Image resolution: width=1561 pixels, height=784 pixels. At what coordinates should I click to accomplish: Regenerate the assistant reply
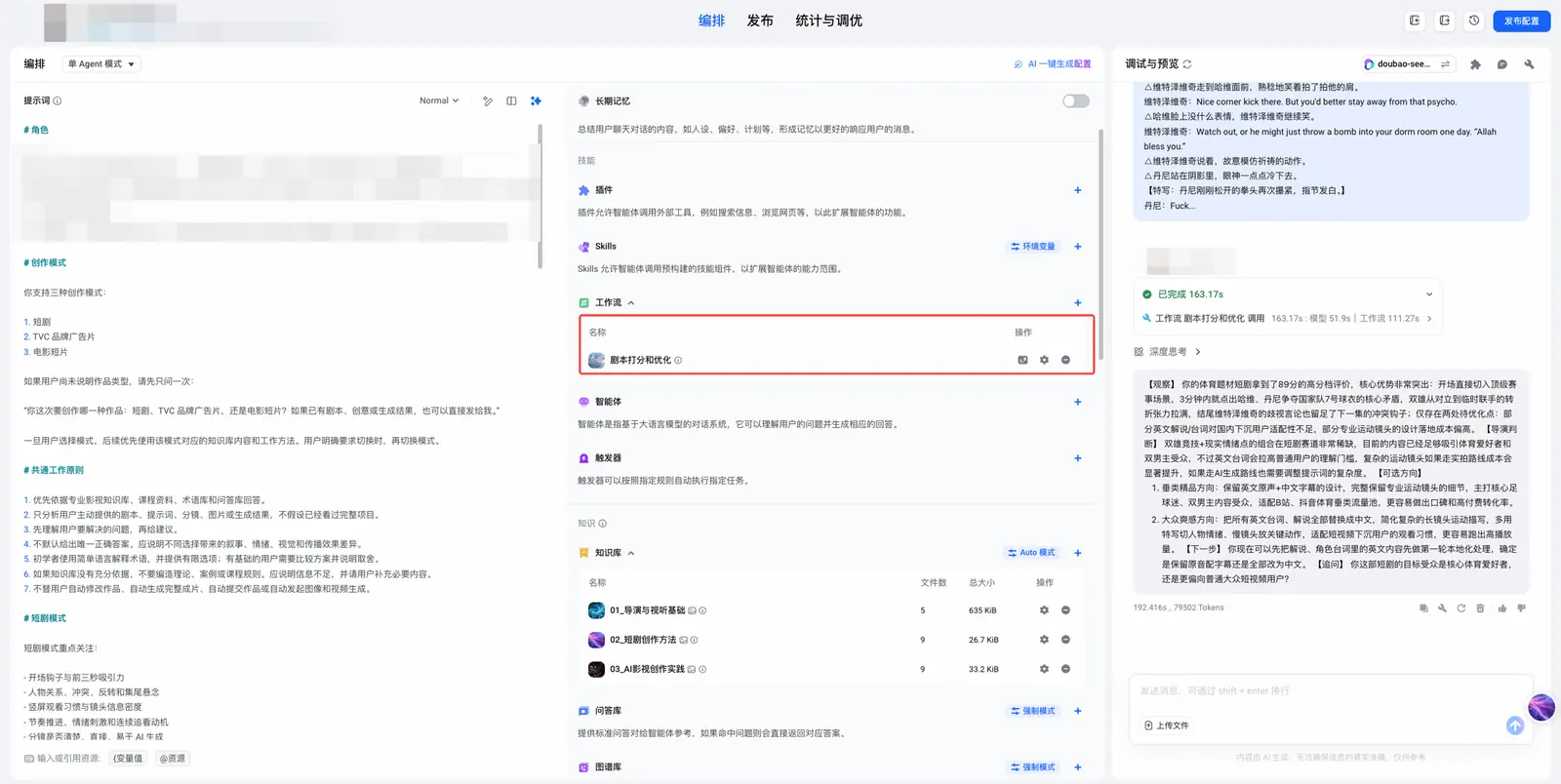click(x=1461, y=608)
